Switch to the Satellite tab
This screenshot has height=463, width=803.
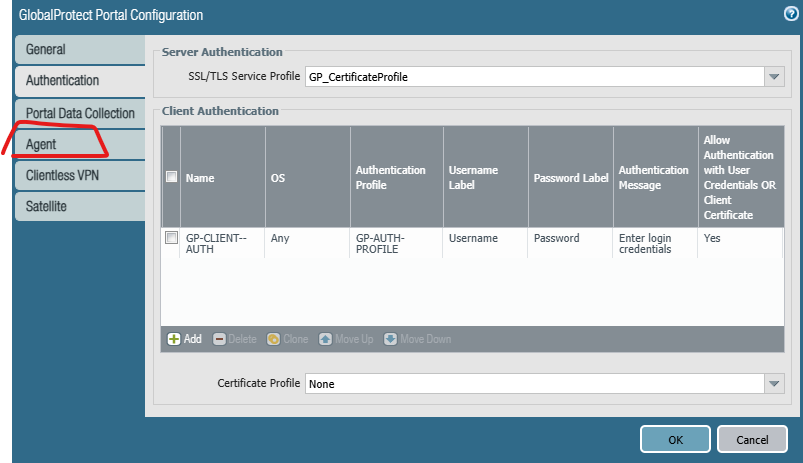[x=80, y=206]
